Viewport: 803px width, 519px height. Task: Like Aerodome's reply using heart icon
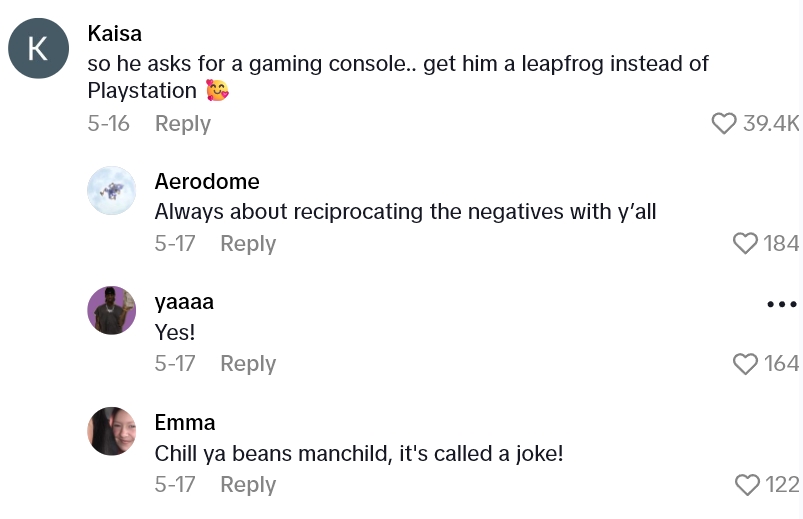(x=745, y=243)
